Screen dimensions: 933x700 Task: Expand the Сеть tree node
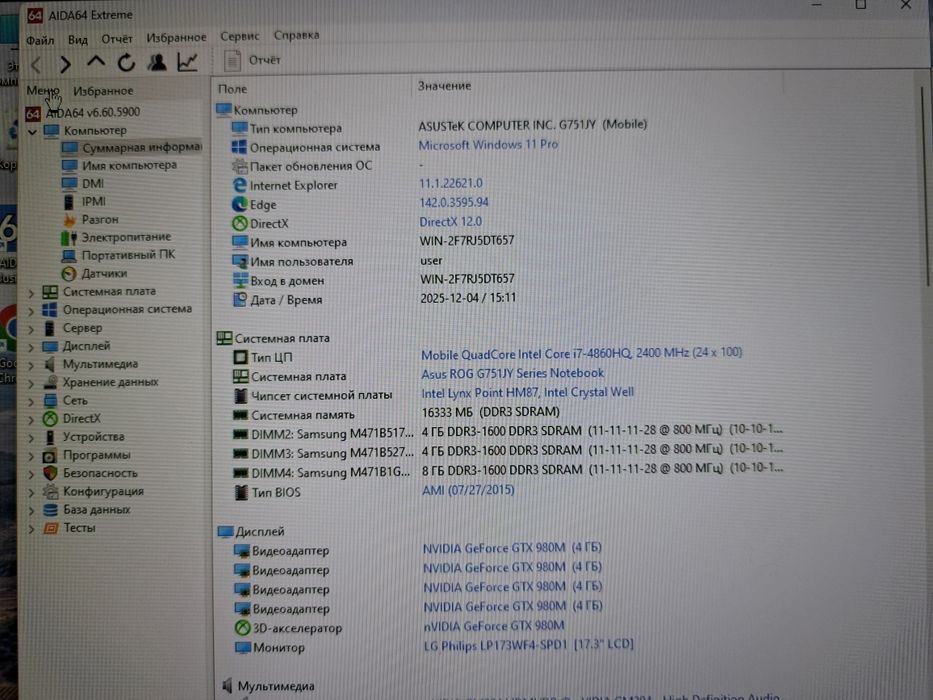pos(32,402)
